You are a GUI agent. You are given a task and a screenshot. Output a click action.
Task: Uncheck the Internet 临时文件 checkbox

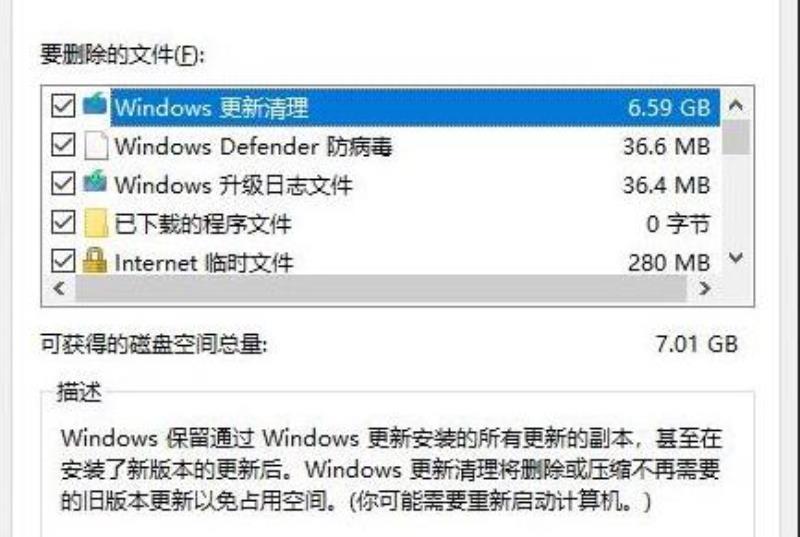pyautogui.click(x=63, y=261)
